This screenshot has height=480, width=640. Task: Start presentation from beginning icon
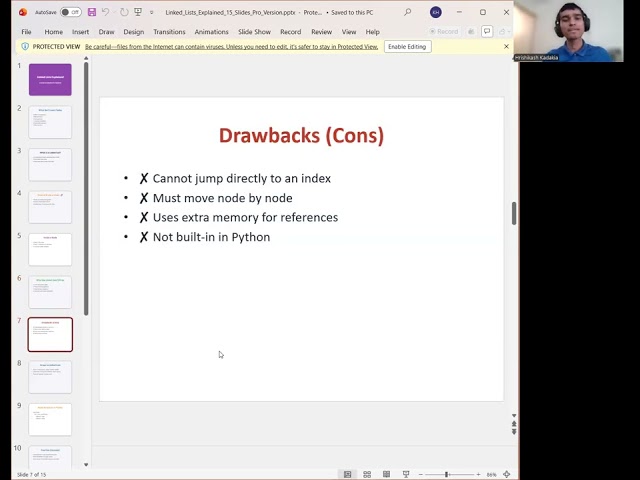coord(138,12)
